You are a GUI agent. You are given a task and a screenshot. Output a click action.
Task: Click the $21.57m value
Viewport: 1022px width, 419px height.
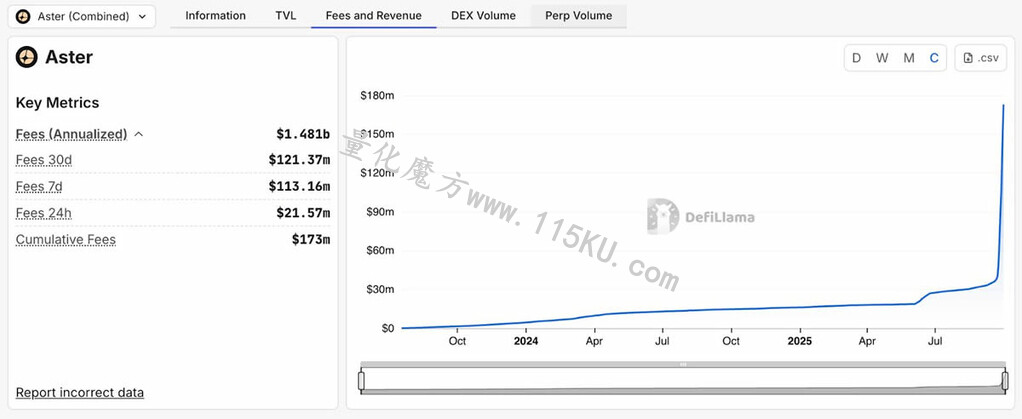coord(303,213)
